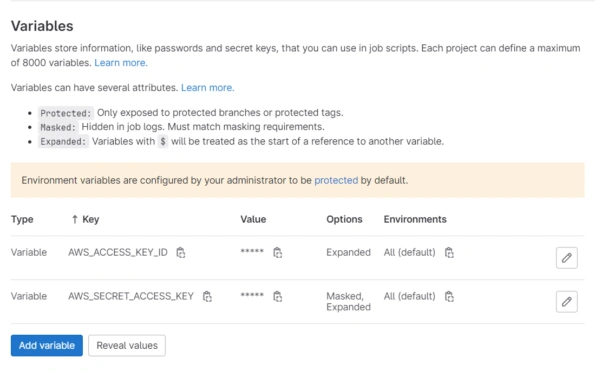Viewport: 595px width, 371px height.
Task: Click Variable type in AWS_ACCESS_KEY_ID row
Action: pos(29,252)
